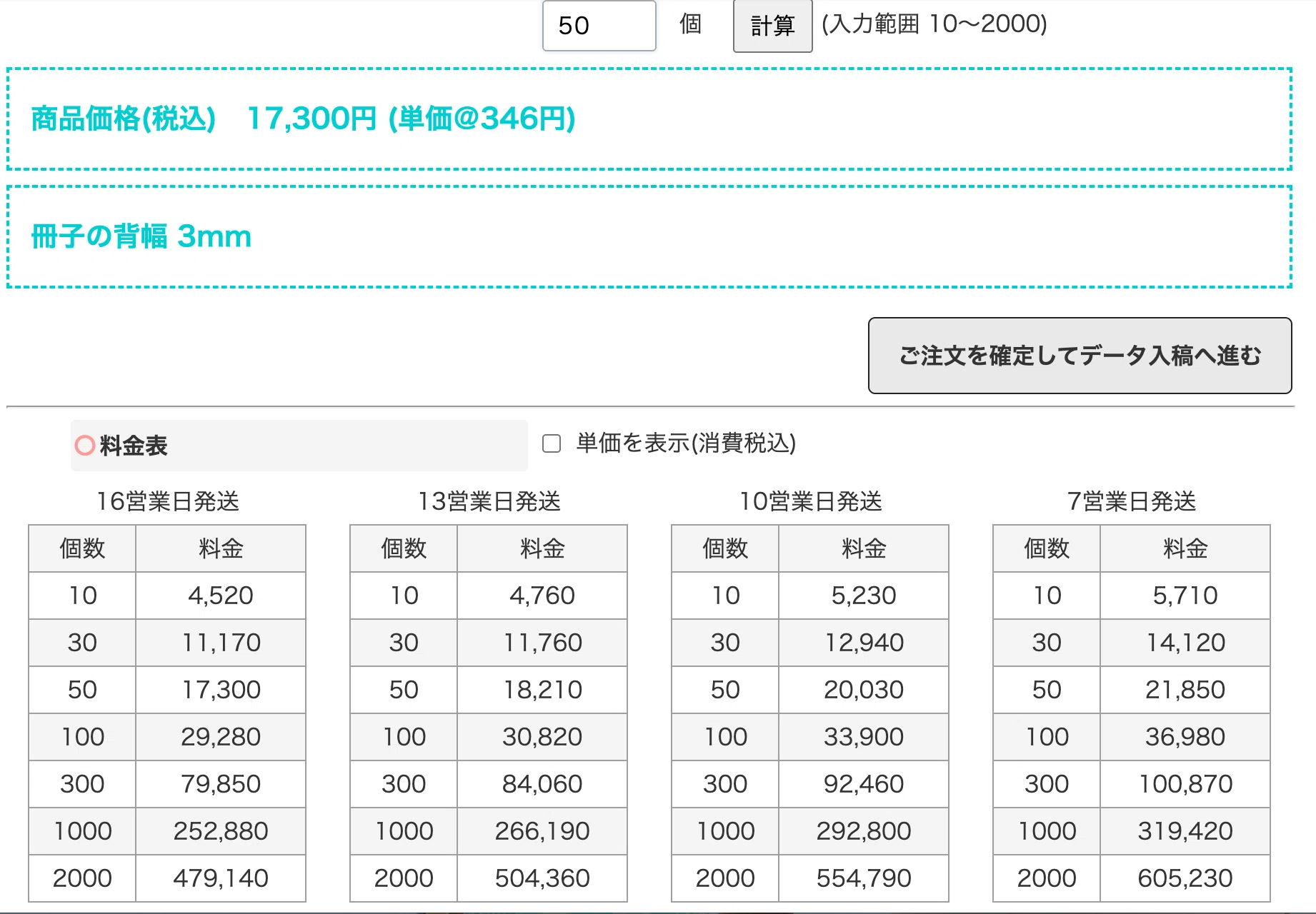
Task: Click price 18,210 for 50 units
Action: click(x=542, y=690)
